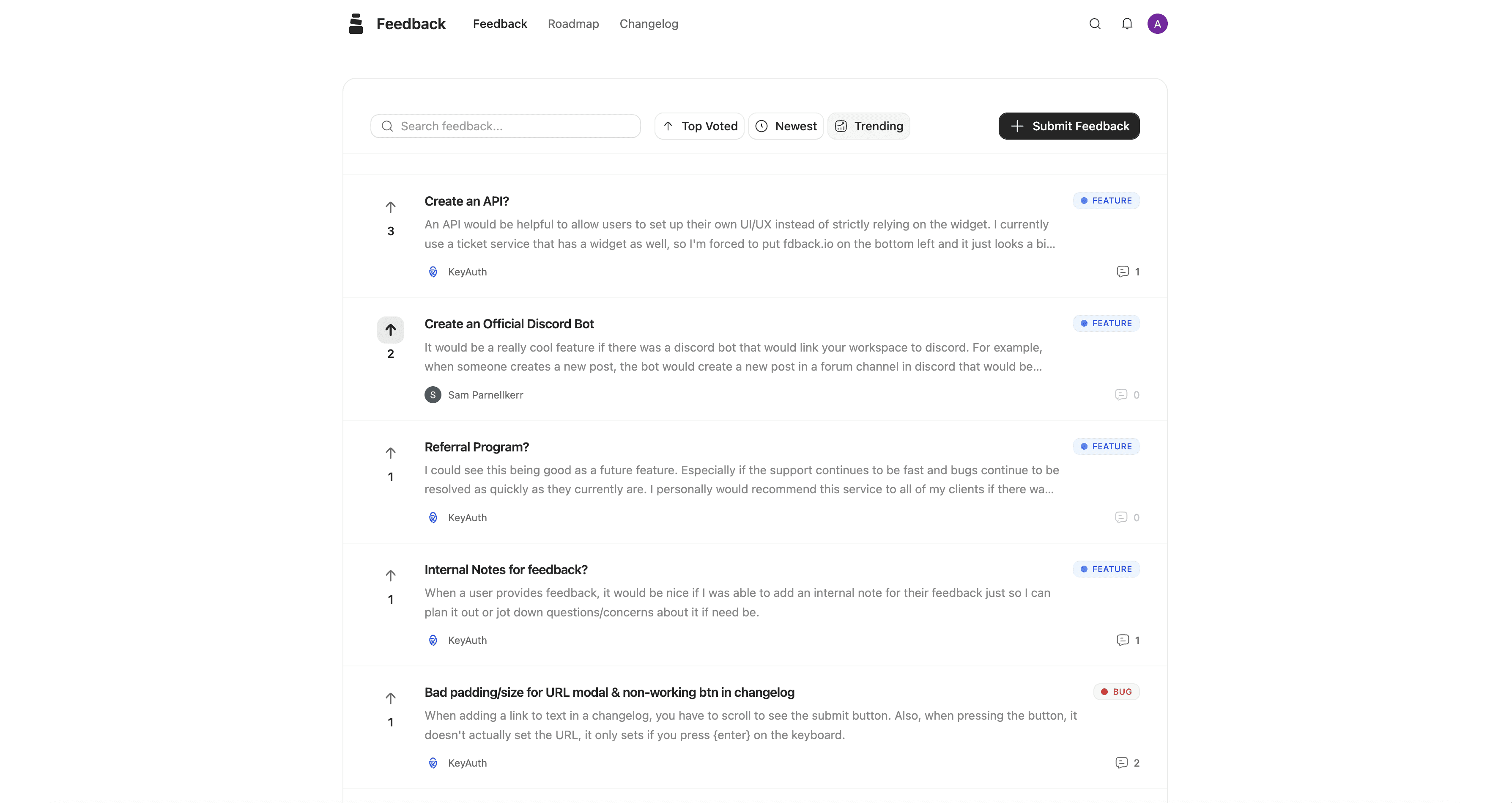Screen dimensions: 1512x803
Task: Click the Feedback board logo icon
Action: (x=356, y=23)
